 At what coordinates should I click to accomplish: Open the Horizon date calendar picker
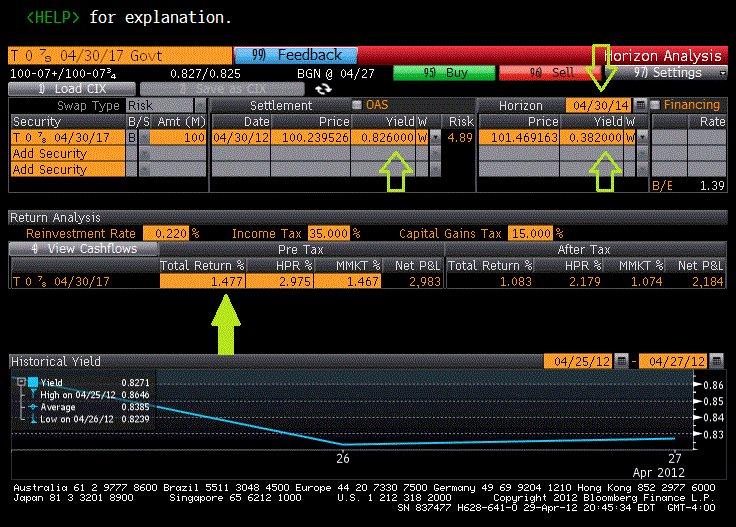(638, 105)
